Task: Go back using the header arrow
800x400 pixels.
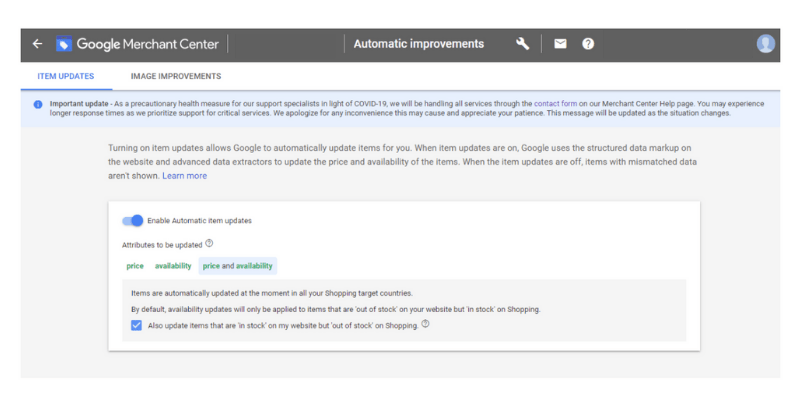Action: click(x=37, y=44)
